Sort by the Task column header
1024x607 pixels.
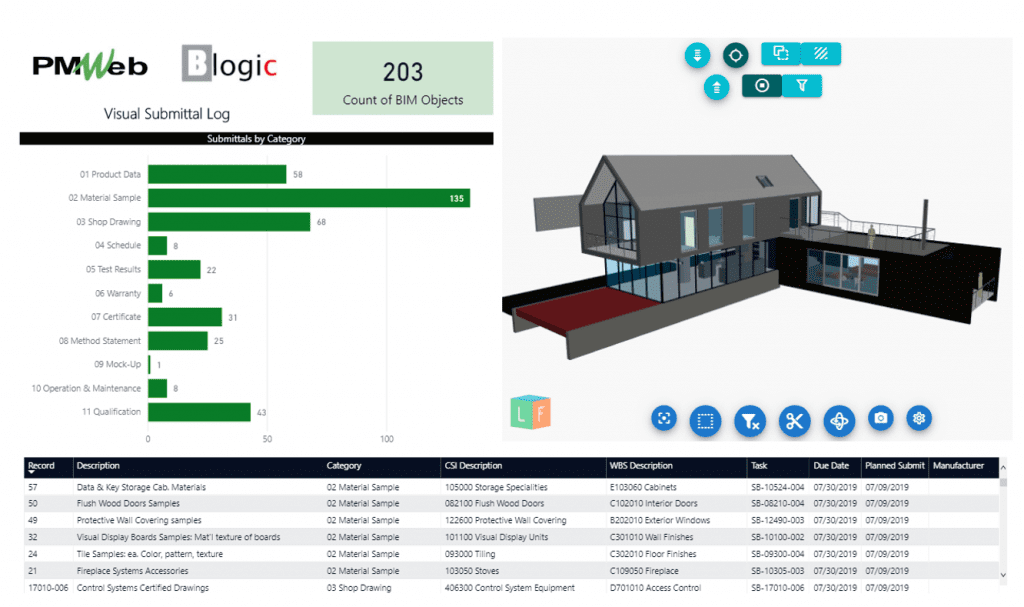778,467
